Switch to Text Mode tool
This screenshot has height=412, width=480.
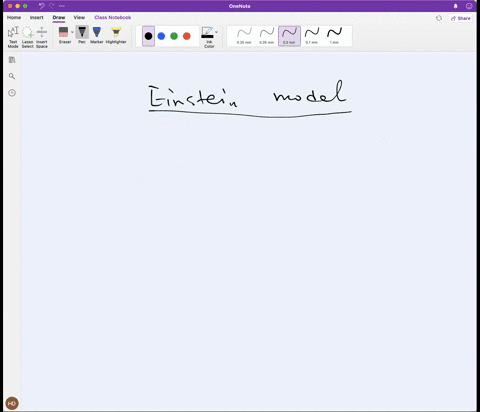(x=13, y=37)
